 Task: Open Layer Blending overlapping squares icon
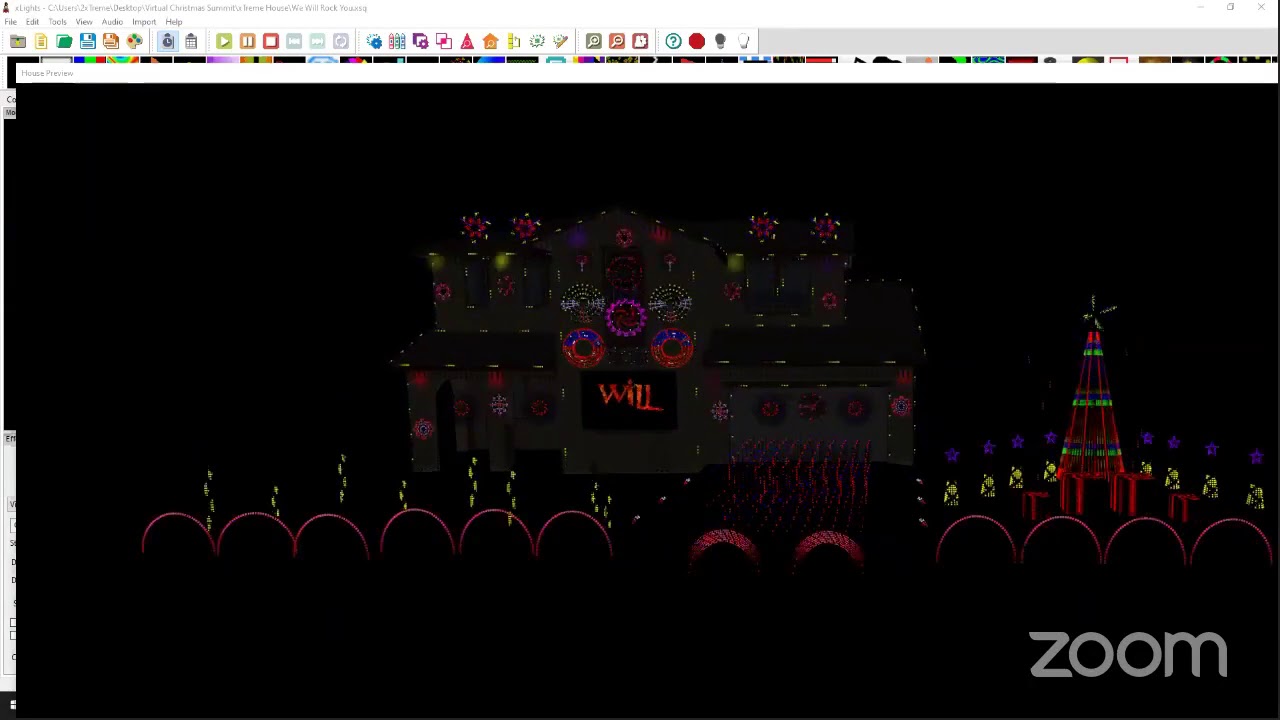click(444, 41)
